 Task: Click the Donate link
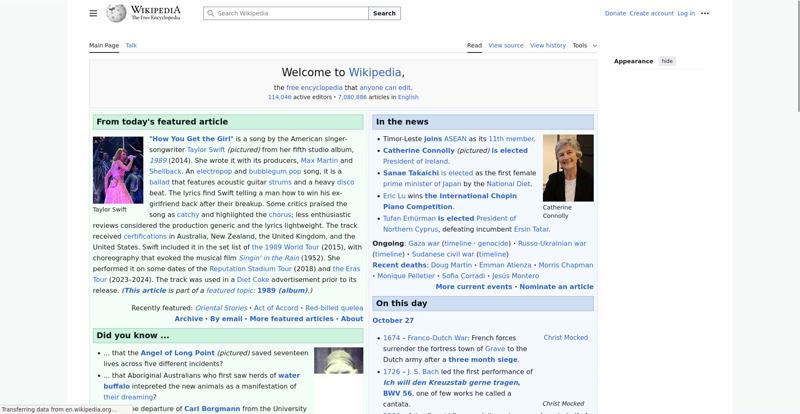(615, 14)
